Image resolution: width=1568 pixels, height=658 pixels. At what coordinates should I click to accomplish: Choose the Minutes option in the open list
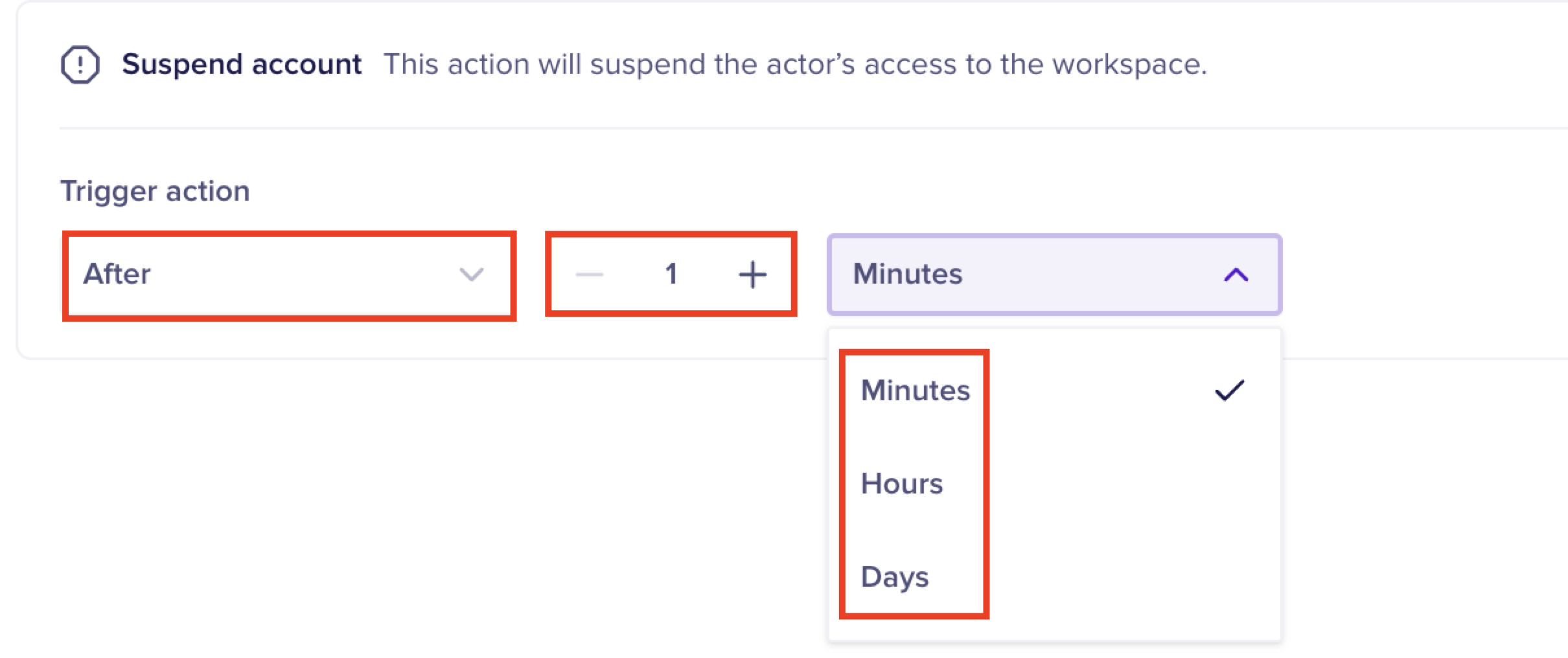[915, 391]
